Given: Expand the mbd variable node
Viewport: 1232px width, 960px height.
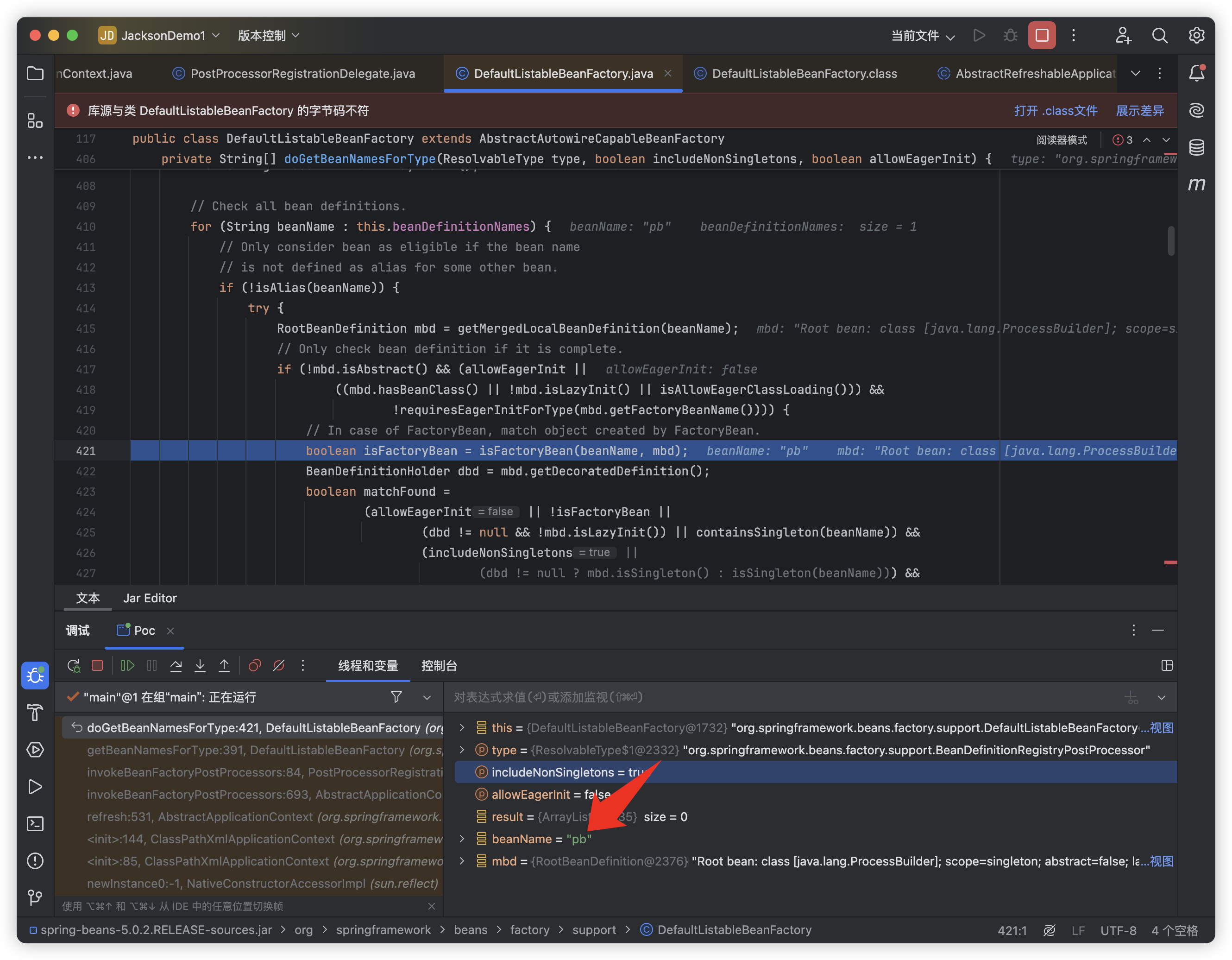Looking at the screenshot, I should pos(462,861).
